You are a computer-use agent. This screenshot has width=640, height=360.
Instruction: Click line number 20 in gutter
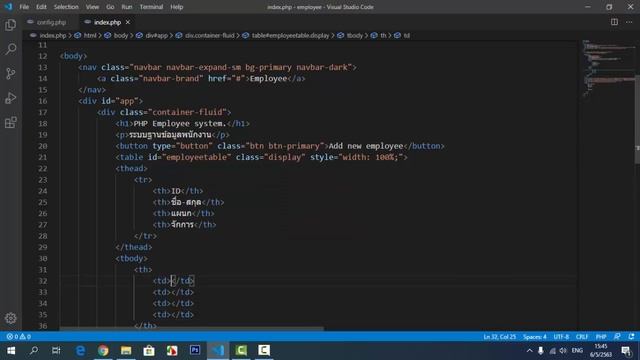[42, 146]
